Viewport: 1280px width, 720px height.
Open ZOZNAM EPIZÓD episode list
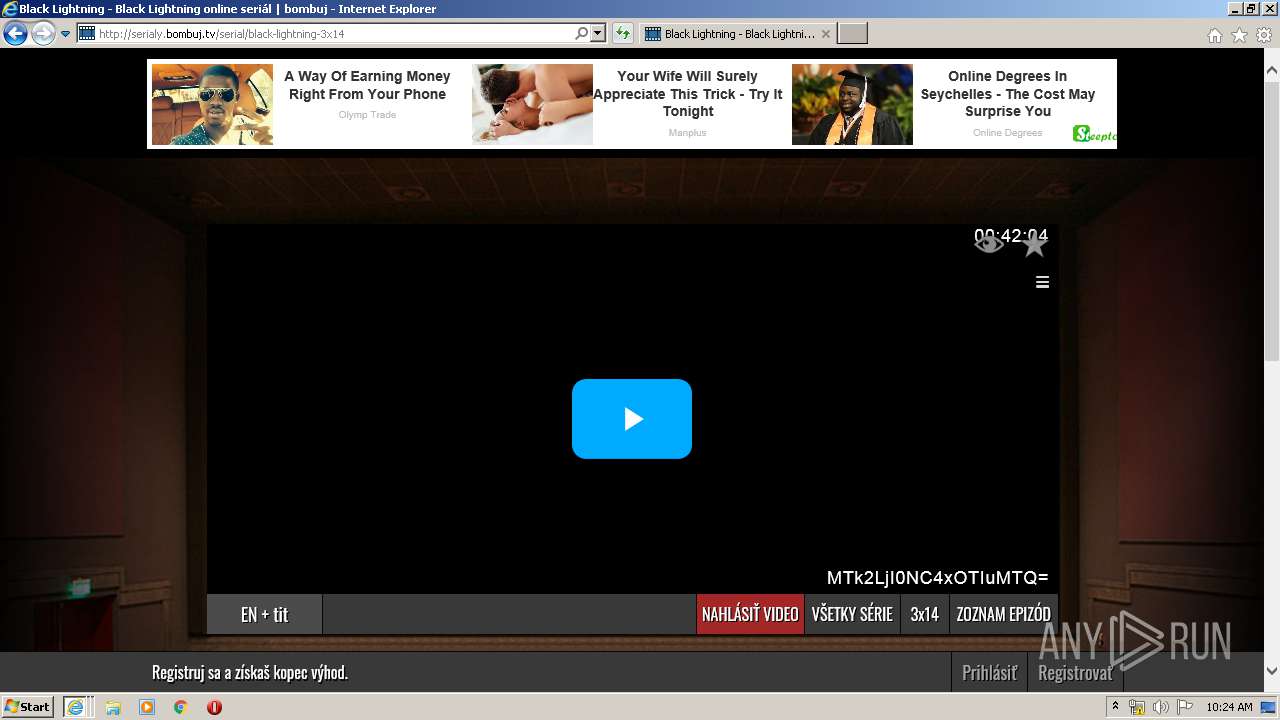[x=1003, y=614]
